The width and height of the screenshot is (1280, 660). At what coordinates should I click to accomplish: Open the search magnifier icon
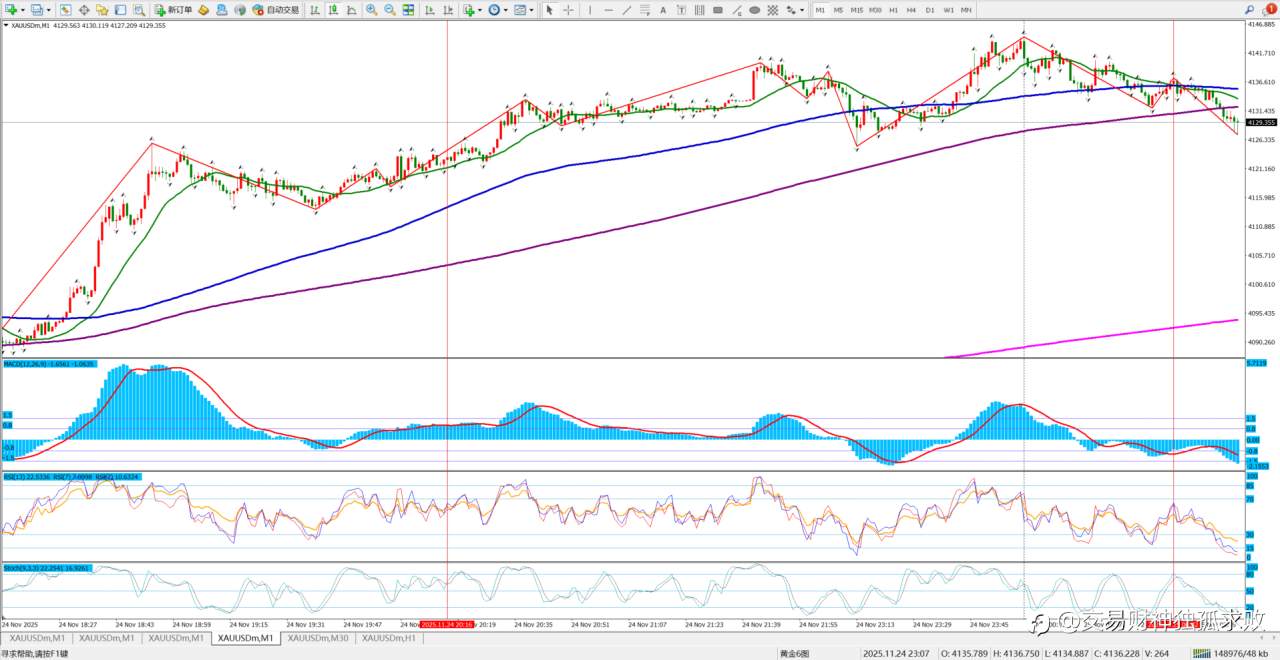[1249, 10]
